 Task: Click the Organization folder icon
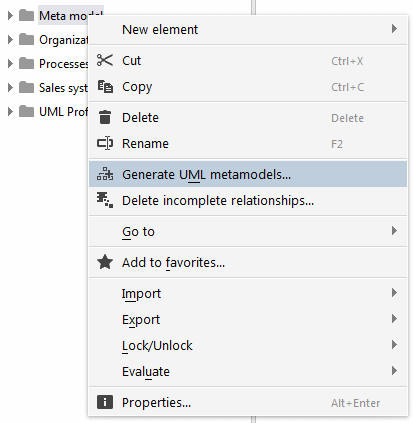(26, 39)
